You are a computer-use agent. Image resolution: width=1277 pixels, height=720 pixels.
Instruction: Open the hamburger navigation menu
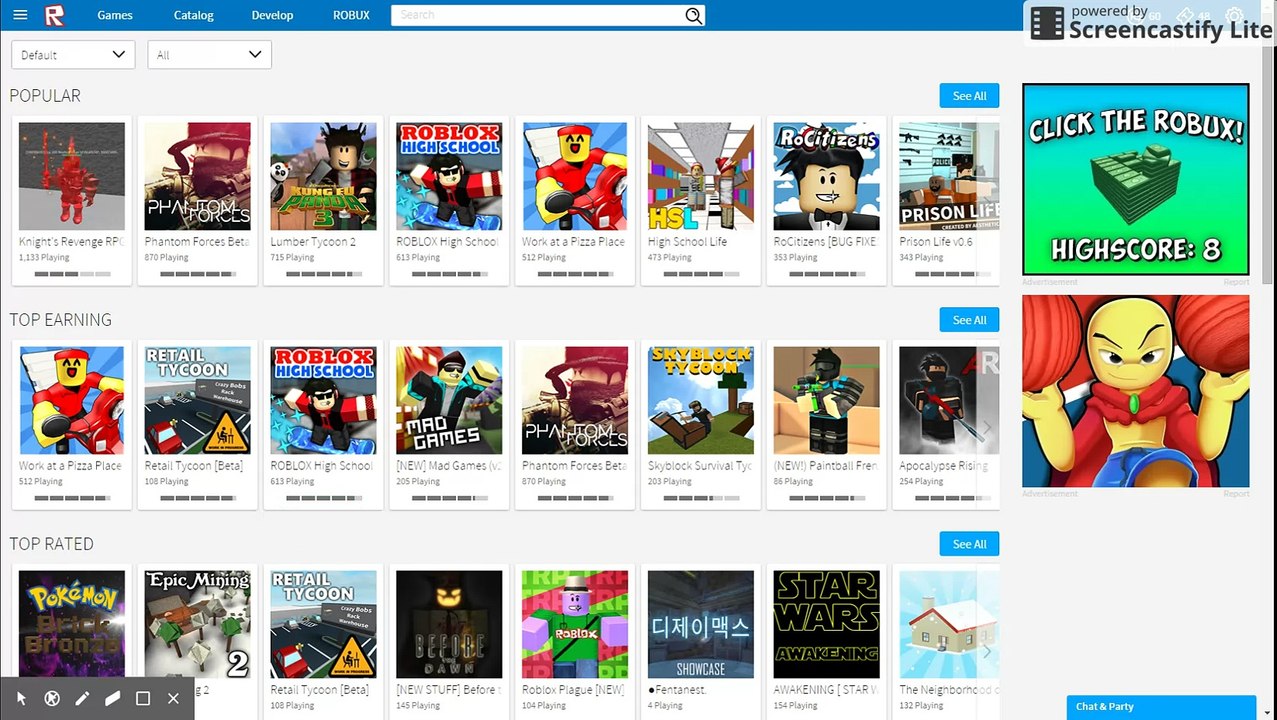coord(20,15)
